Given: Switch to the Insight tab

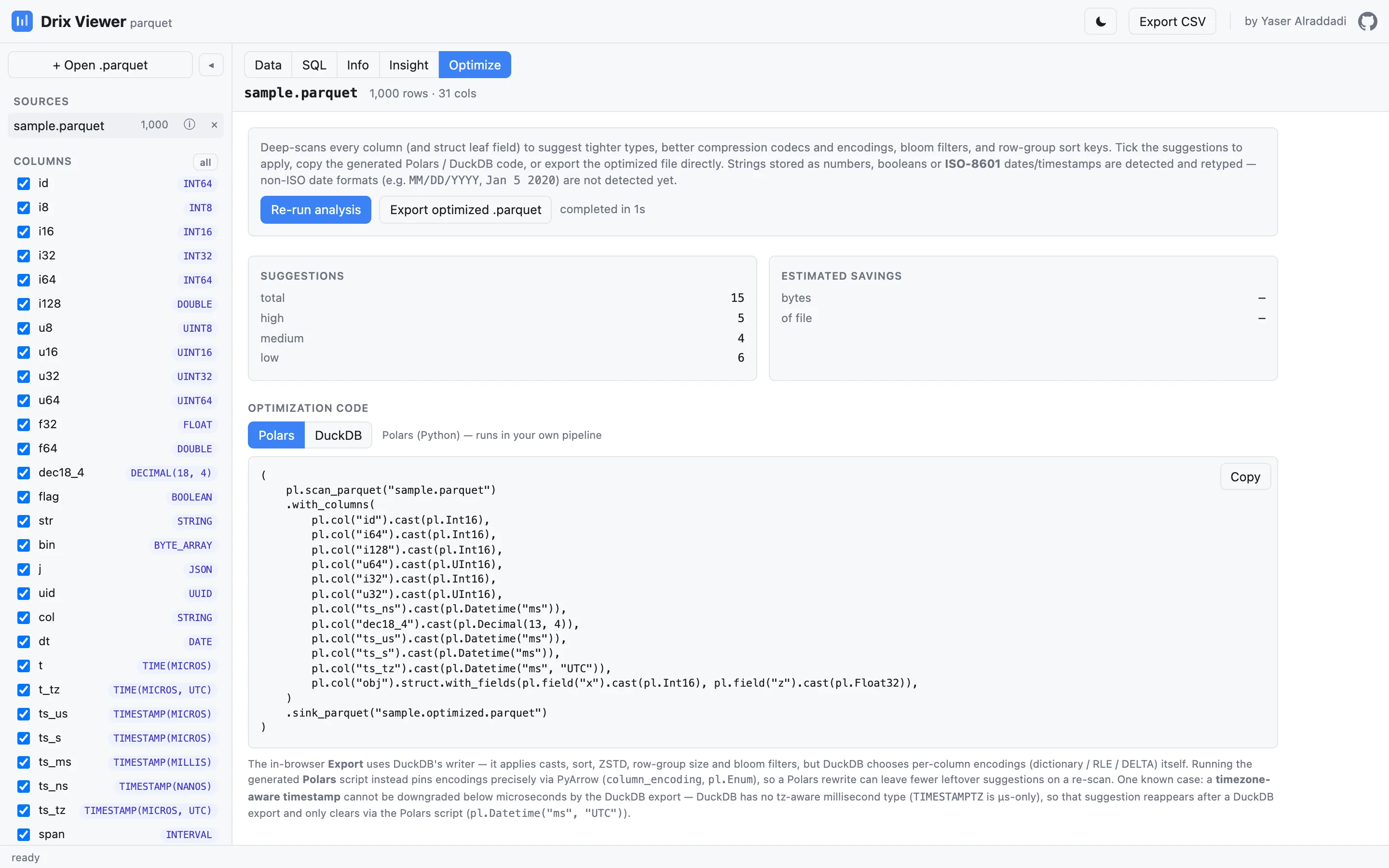Looking at the screenshot, I should [x=409, y=65].
